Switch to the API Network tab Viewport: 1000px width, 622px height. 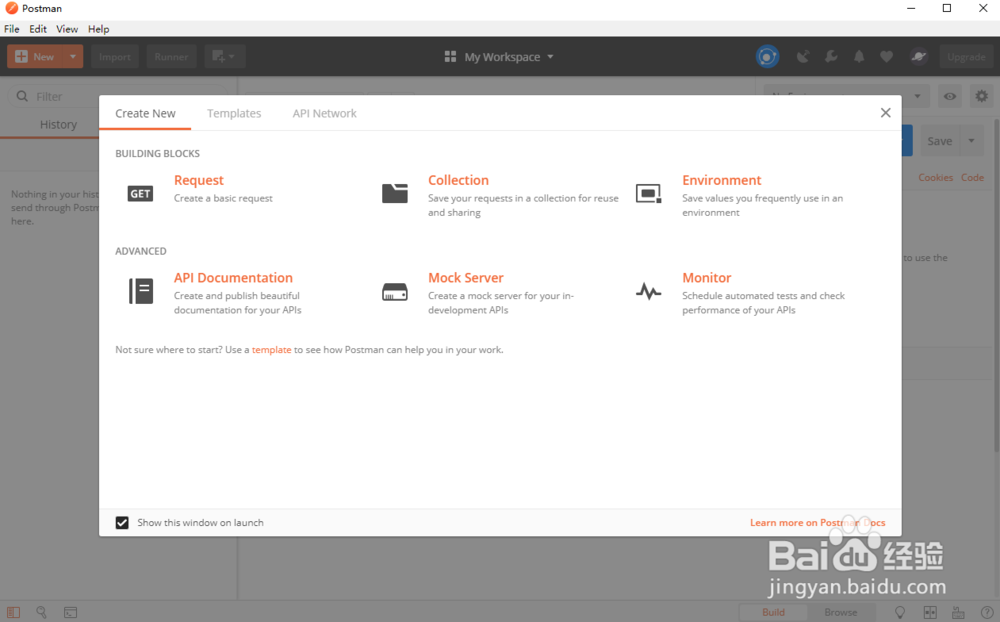coord(325,113)
